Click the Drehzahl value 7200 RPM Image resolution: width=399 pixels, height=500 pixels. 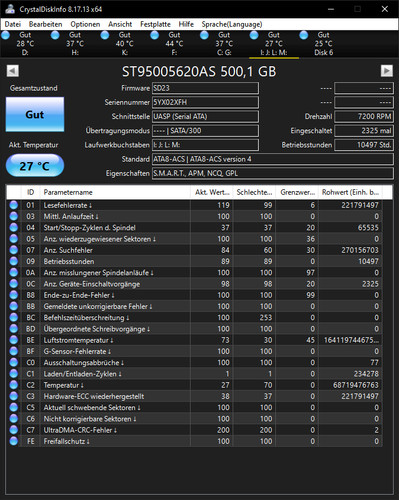(364, 117)
